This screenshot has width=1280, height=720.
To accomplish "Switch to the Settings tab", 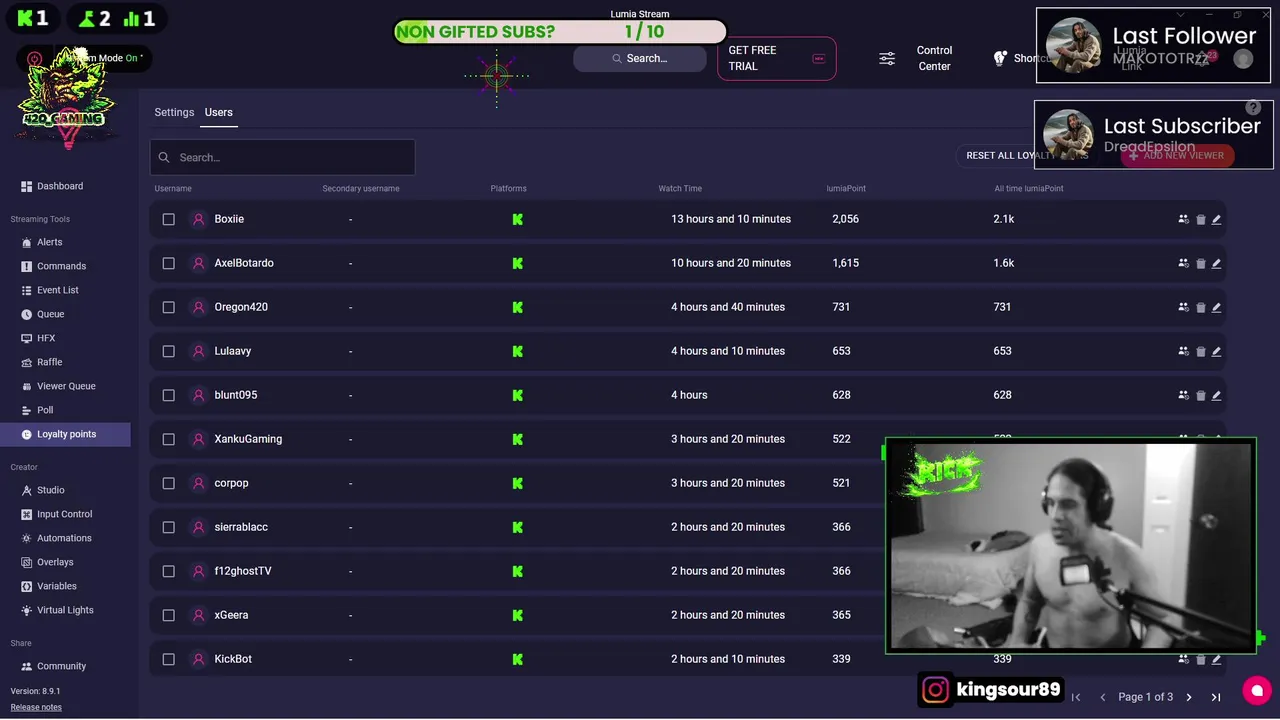I will (x=174, y=112).
